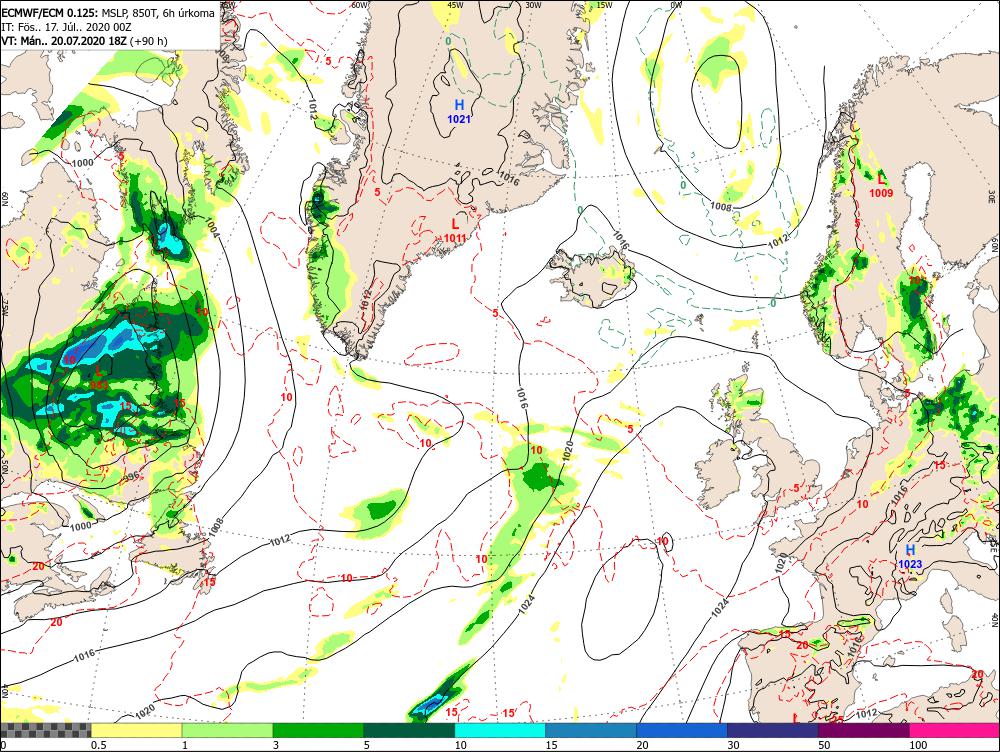Screen dimensions: 1000x752
Task: Click the "50" legend scale value
Action: coord(824,745)
